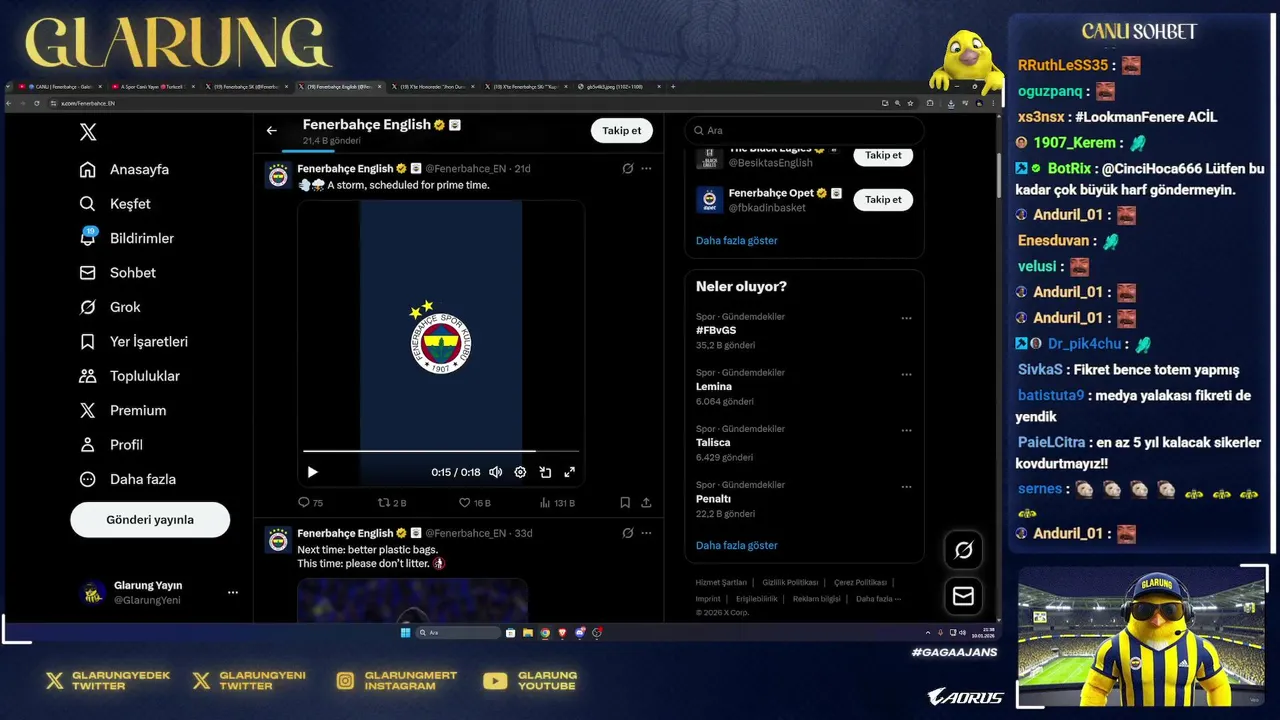1280x720 pixels.
Task: Open the Talisca trending topic
Action: pos(713,442)
